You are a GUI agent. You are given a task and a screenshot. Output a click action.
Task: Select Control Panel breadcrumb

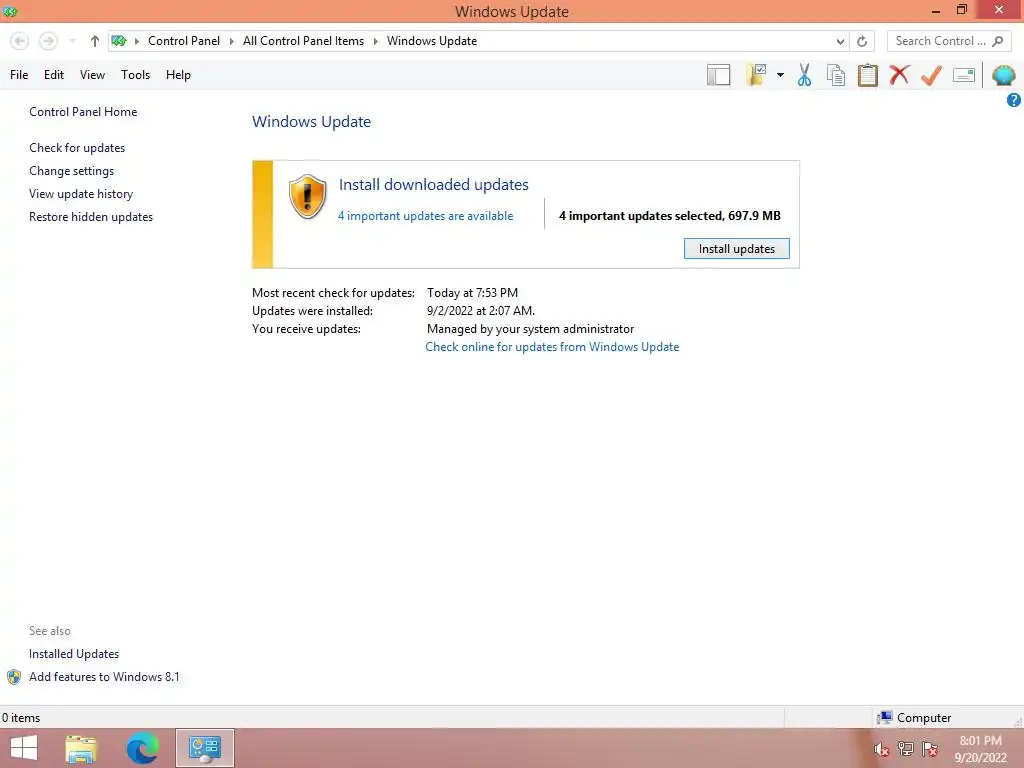184,40
